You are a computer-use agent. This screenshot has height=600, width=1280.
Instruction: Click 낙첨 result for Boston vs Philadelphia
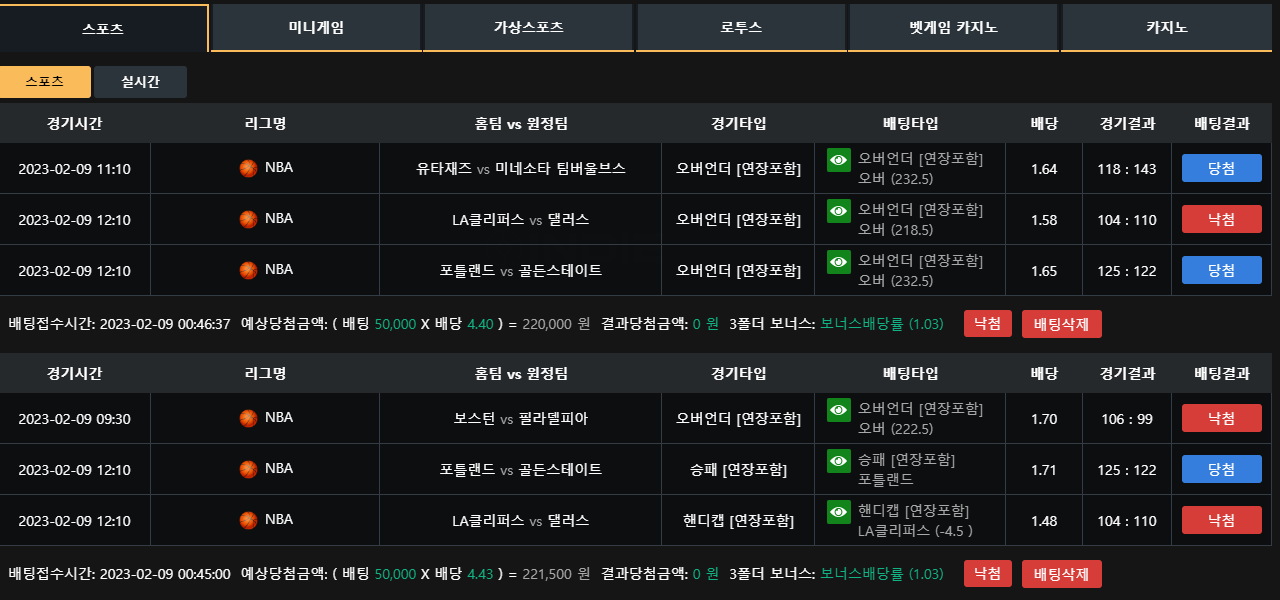1221,418
